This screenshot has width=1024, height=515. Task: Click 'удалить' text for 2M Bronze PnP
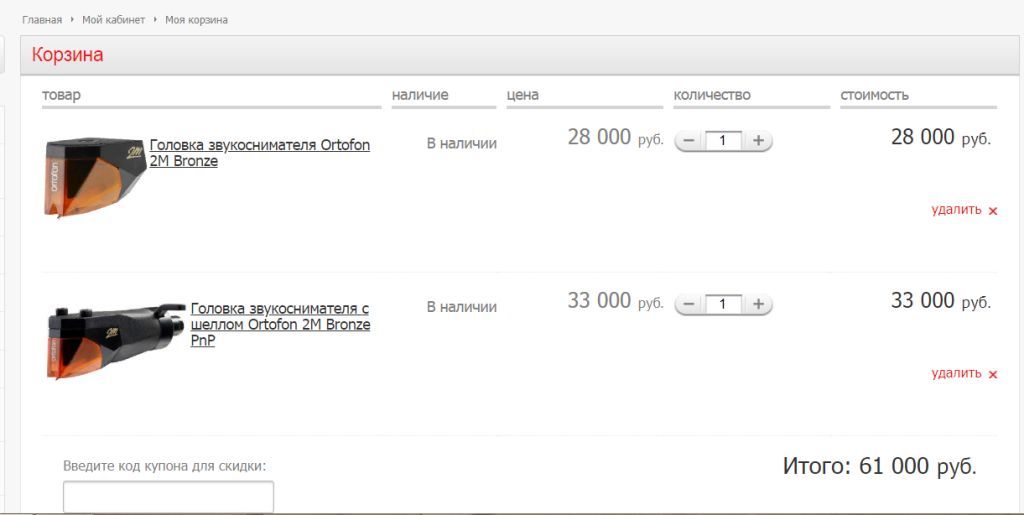pos(956,373)
